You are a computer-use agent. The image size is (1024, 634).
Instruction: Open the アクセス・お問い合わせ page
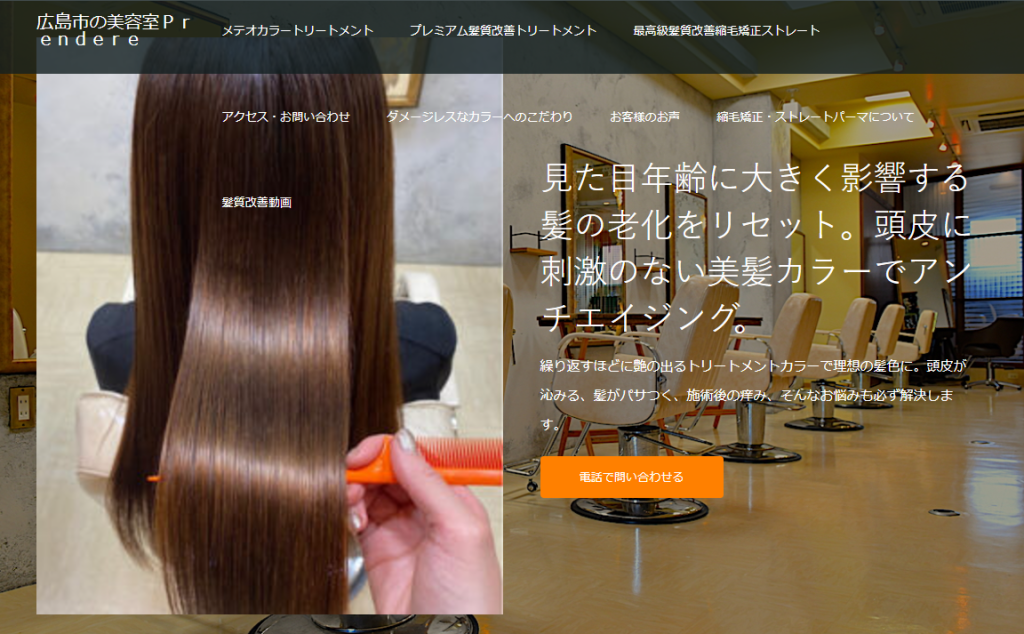click(285, 117)
